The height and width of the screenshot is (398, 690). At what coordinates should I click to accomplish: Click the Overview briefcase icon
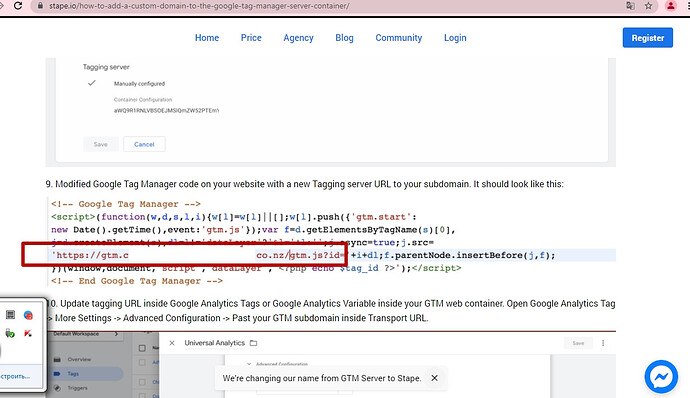tap(57, 359)
